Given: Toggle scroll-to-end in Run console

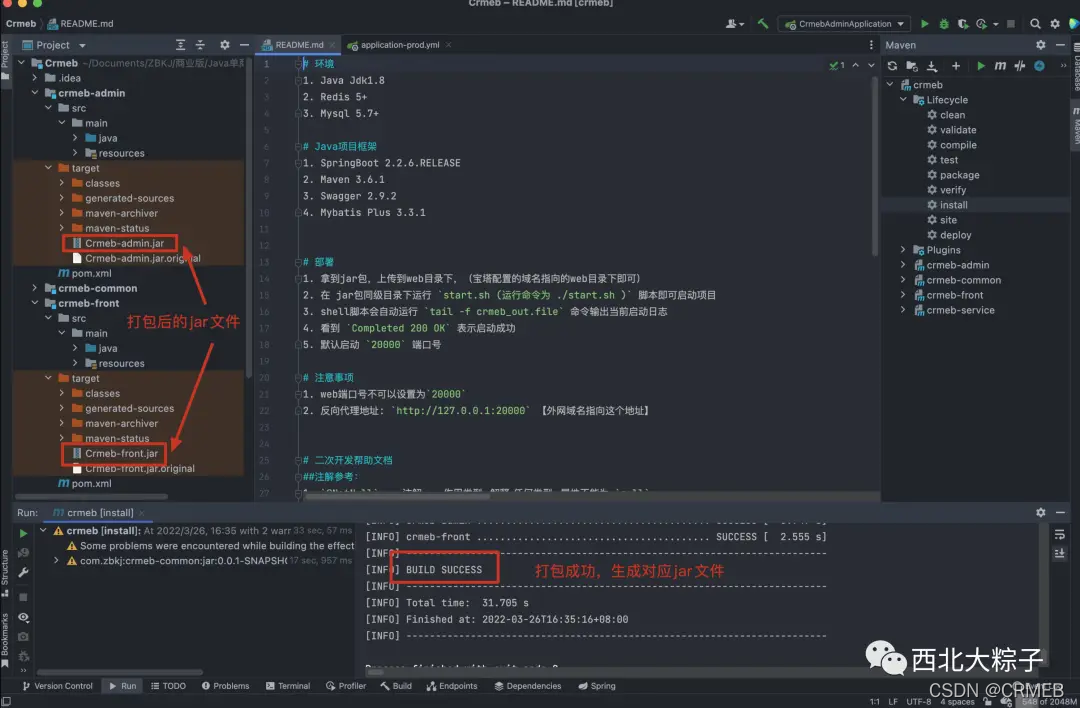Looking at the screenshot, I should click(1059, 553).
